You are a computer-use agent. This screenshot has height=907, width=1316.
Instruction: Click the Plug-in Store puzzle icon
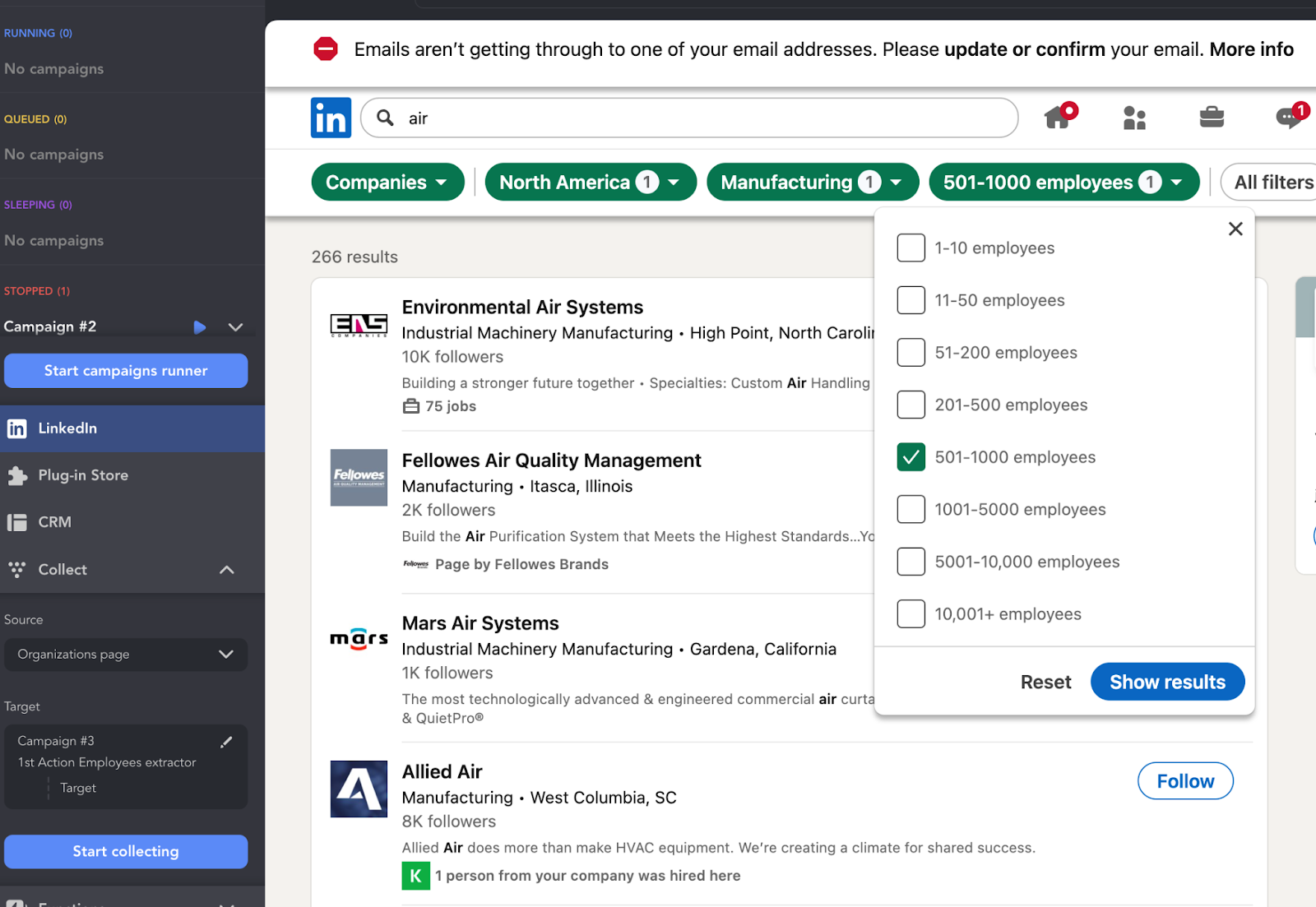click(x=17, y=475)
